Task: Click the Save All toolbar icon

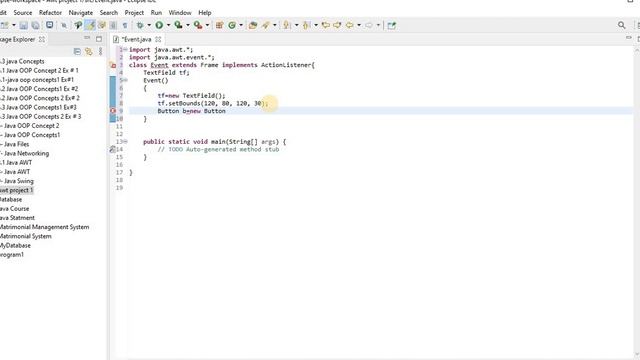Action: [x=36, y=25]
